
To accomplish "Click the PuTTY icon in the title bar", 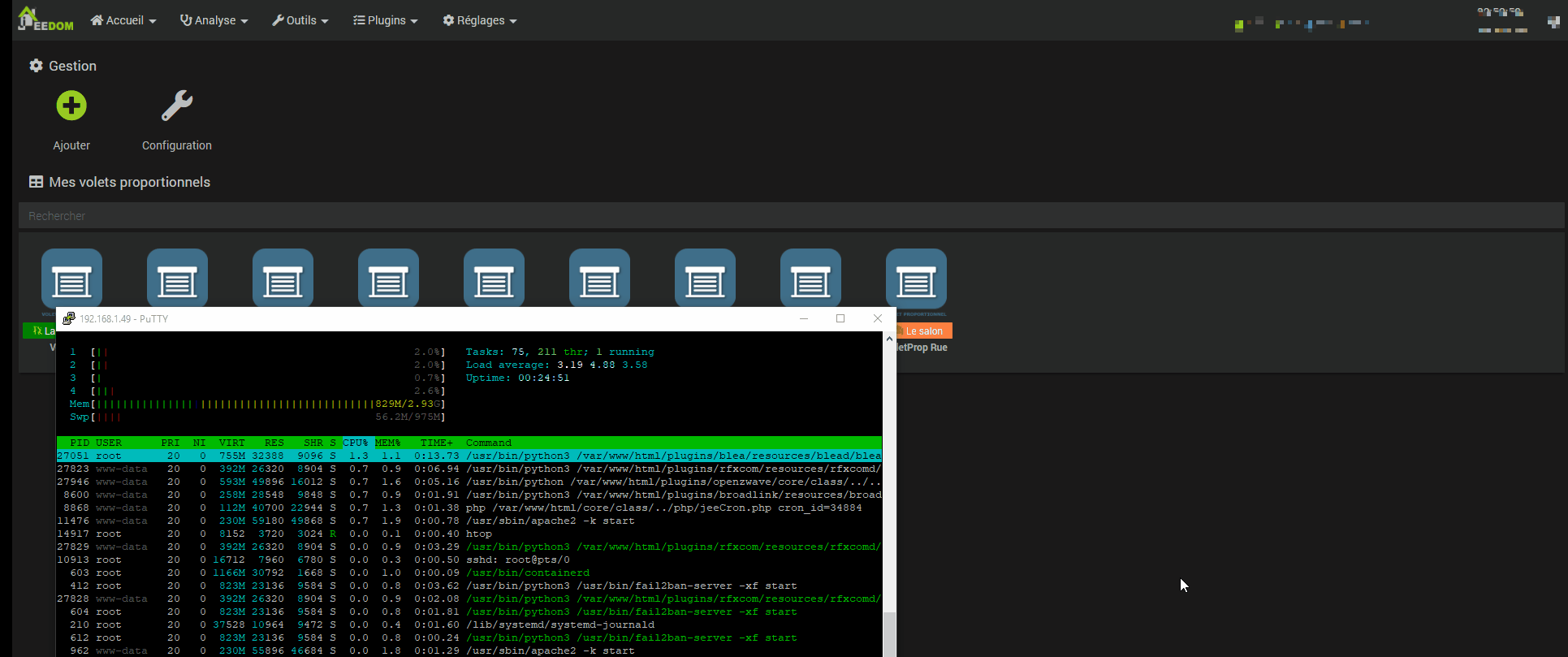I will coord(69,318).
